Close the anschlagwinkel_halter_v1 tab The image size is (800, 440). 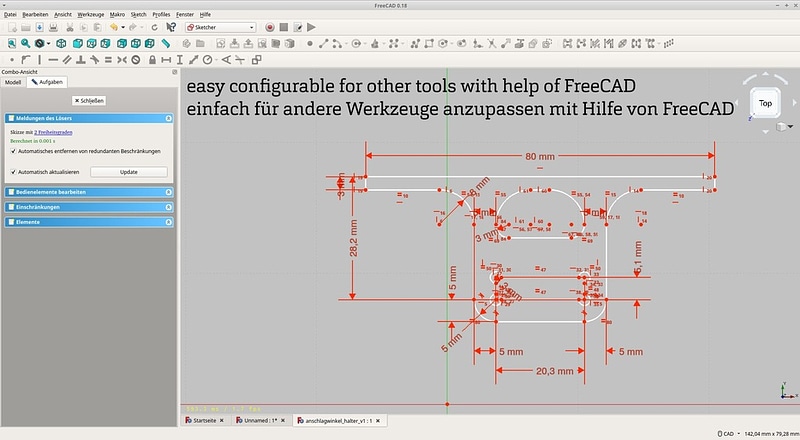(x=378, y=421)
